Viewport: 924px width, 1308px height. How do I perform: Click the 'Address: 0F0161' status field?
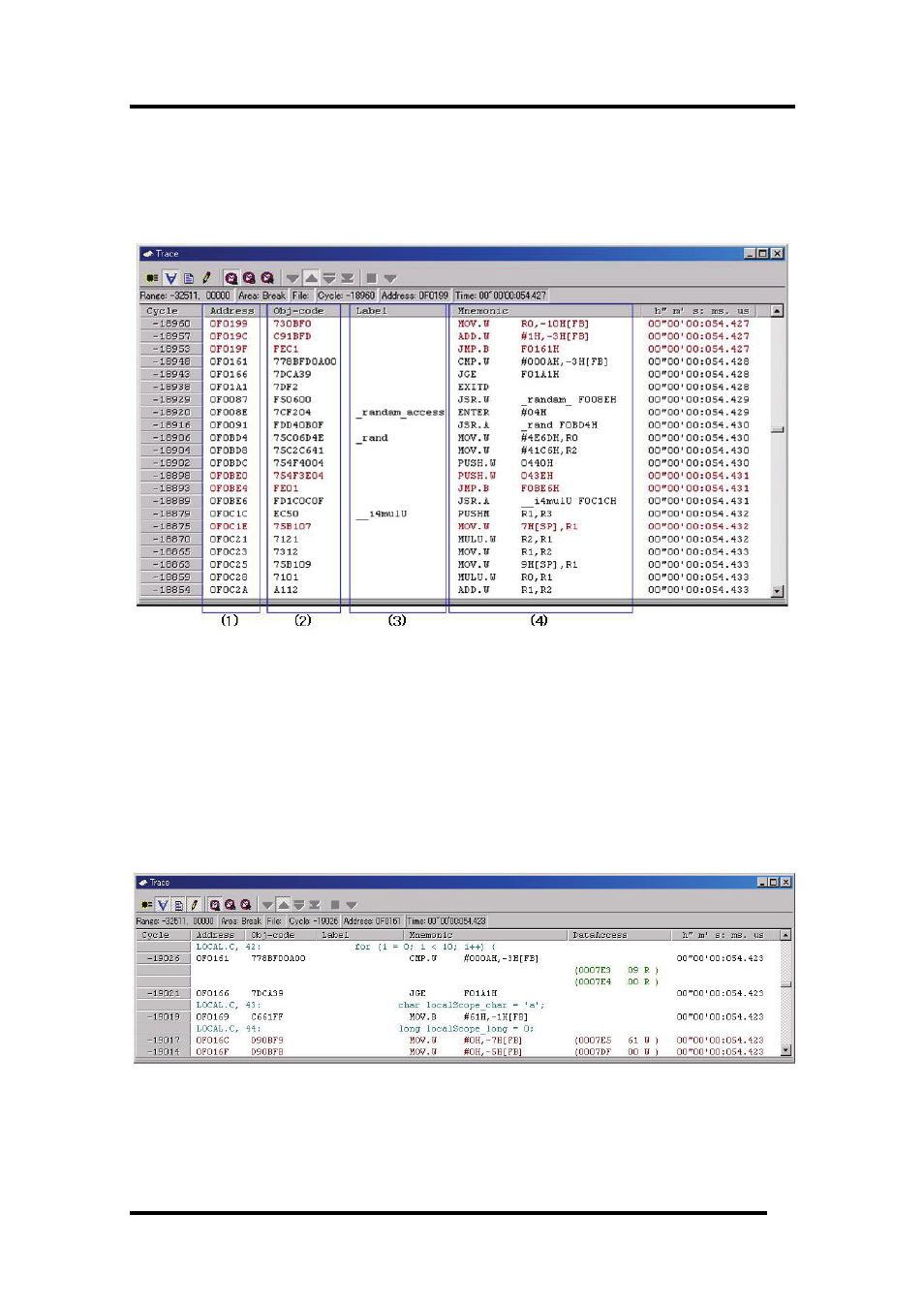point(372,921)
